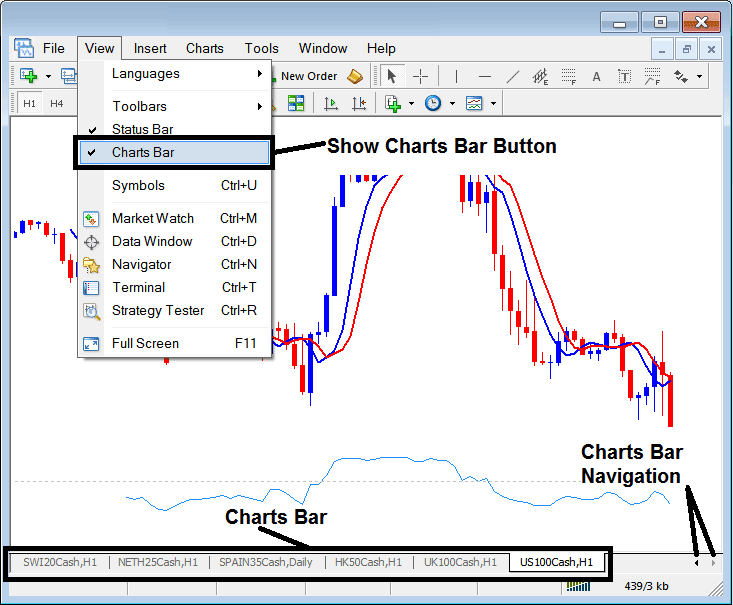
Task: Click the Equidistant channel tool
Action: [x=541, y=76]
